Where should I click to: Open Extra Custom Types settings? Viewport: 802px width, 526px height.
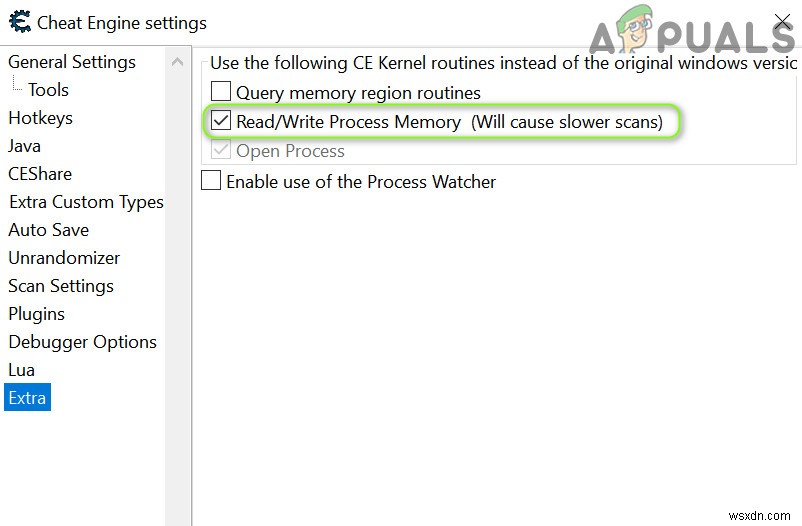(x=86, y=202)
